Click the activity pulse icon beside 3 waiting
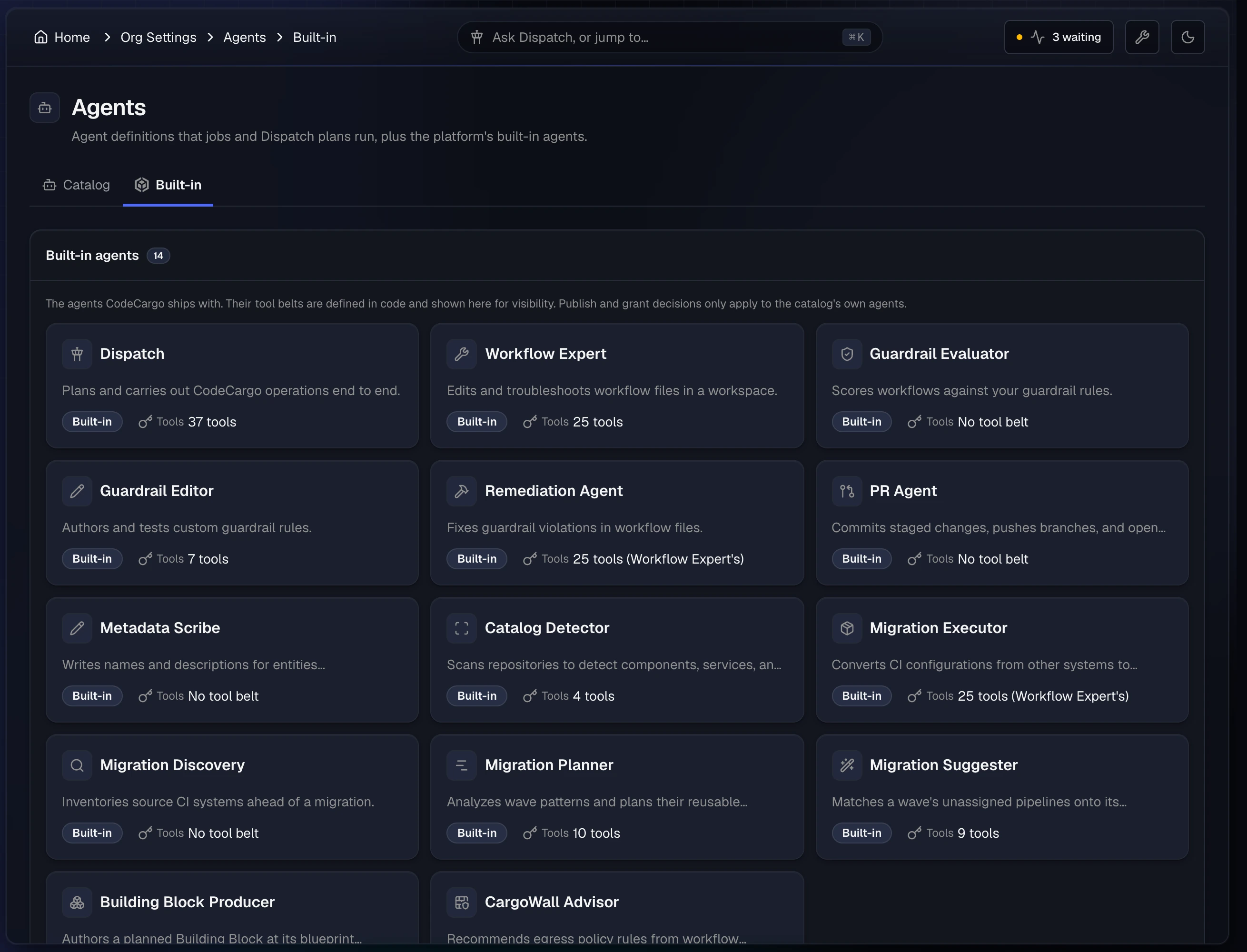The width and height of the screenshot is (1247, 952). [x=1038, y=38]
